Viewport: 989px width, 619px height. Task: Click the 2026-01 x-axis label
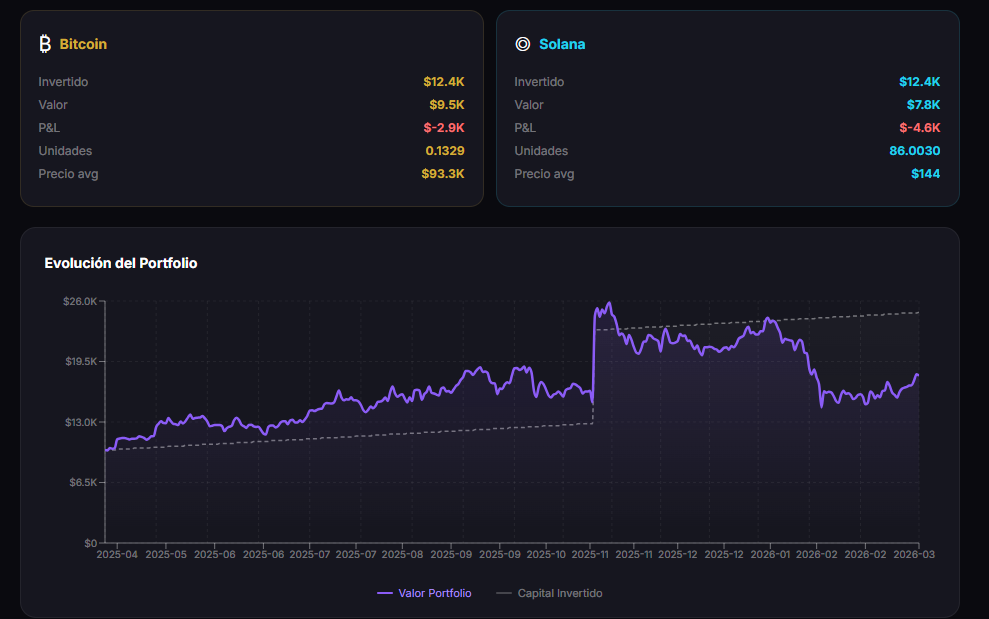pyautogui.click(x=770, y=554)
